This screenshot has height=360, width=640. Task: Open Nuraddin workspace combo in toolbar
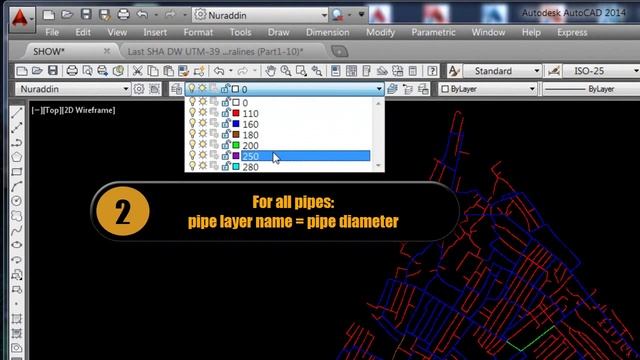[72, 89]
